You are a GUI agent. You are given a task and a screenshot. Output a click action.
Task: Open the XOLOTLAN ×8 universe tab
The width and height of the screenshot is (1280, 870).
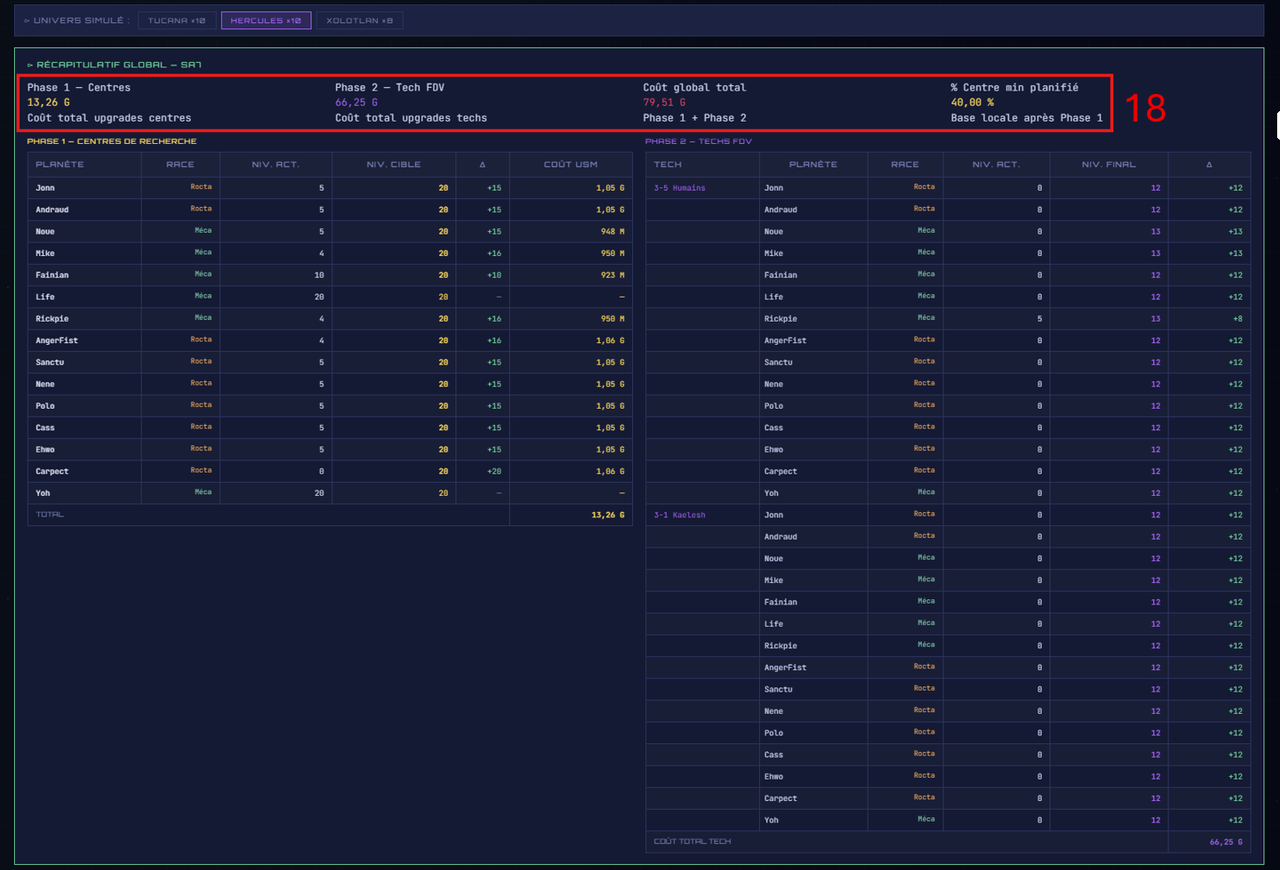tap(360, 20)
